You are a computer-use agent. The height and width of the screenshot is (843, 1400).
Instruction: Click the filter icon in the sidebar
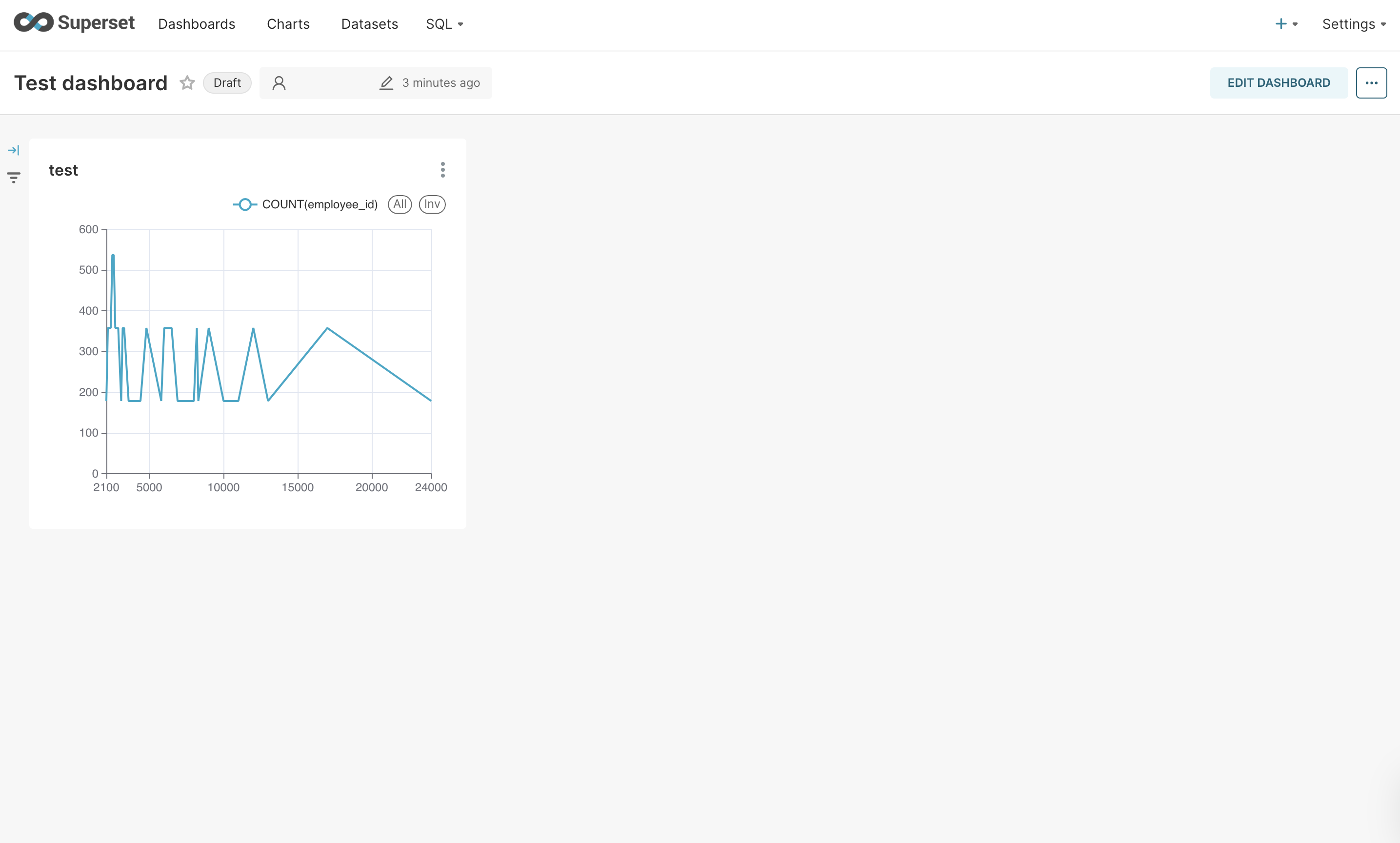14,177
